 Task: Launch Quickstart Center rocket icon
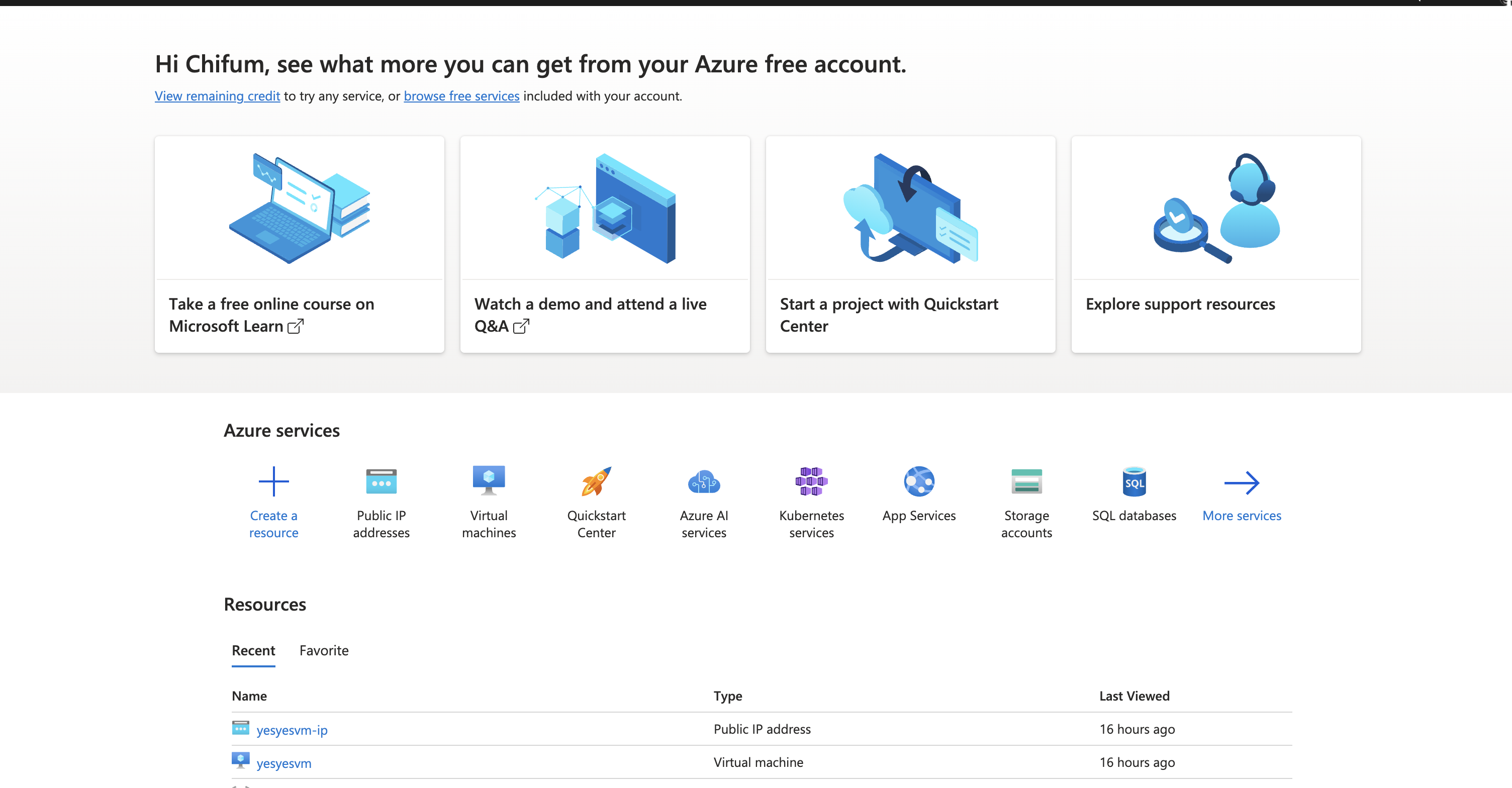click(x=596, y=482)
